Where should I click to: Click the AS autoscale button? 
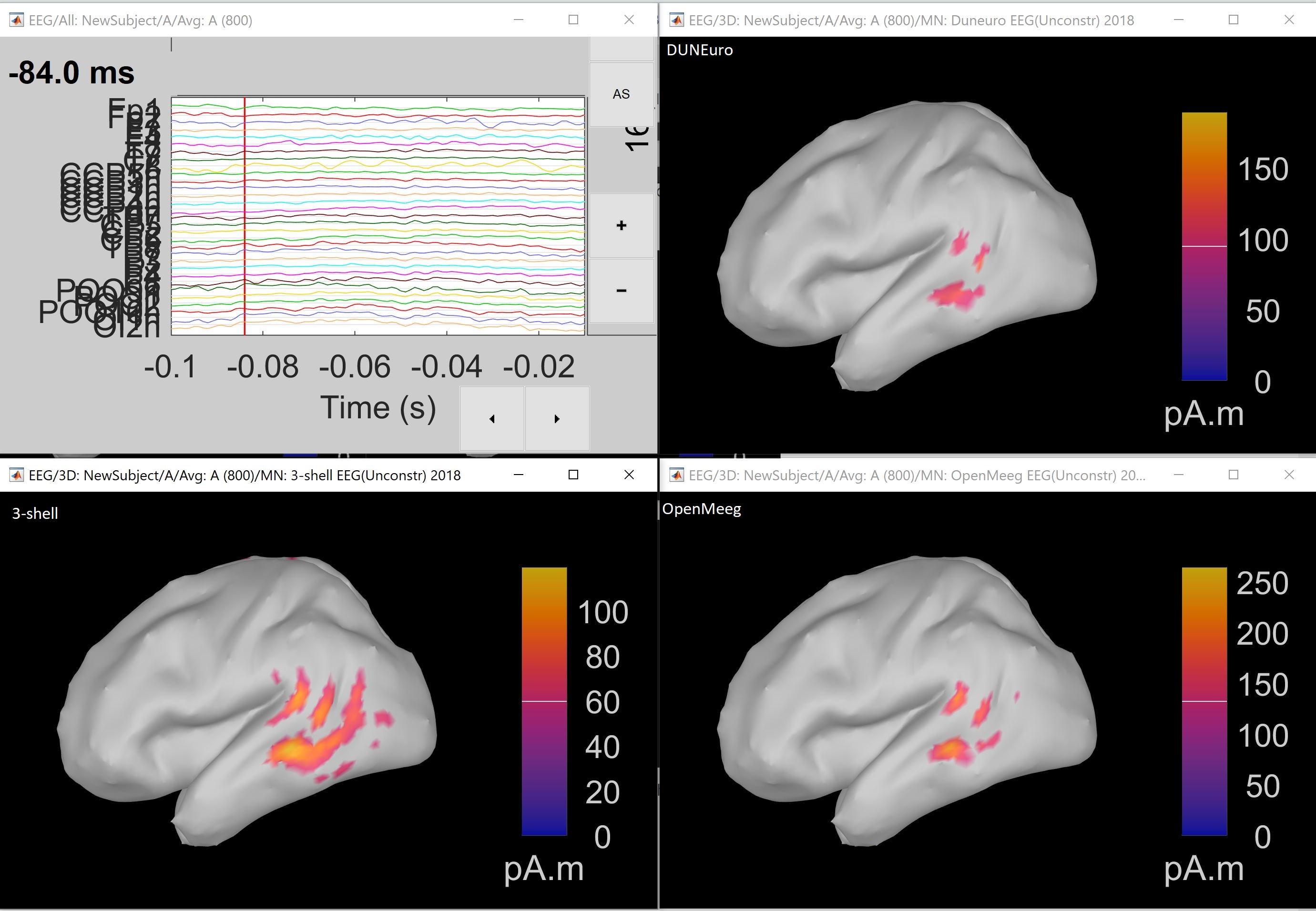pyautogui.click(x=621, y=94)
